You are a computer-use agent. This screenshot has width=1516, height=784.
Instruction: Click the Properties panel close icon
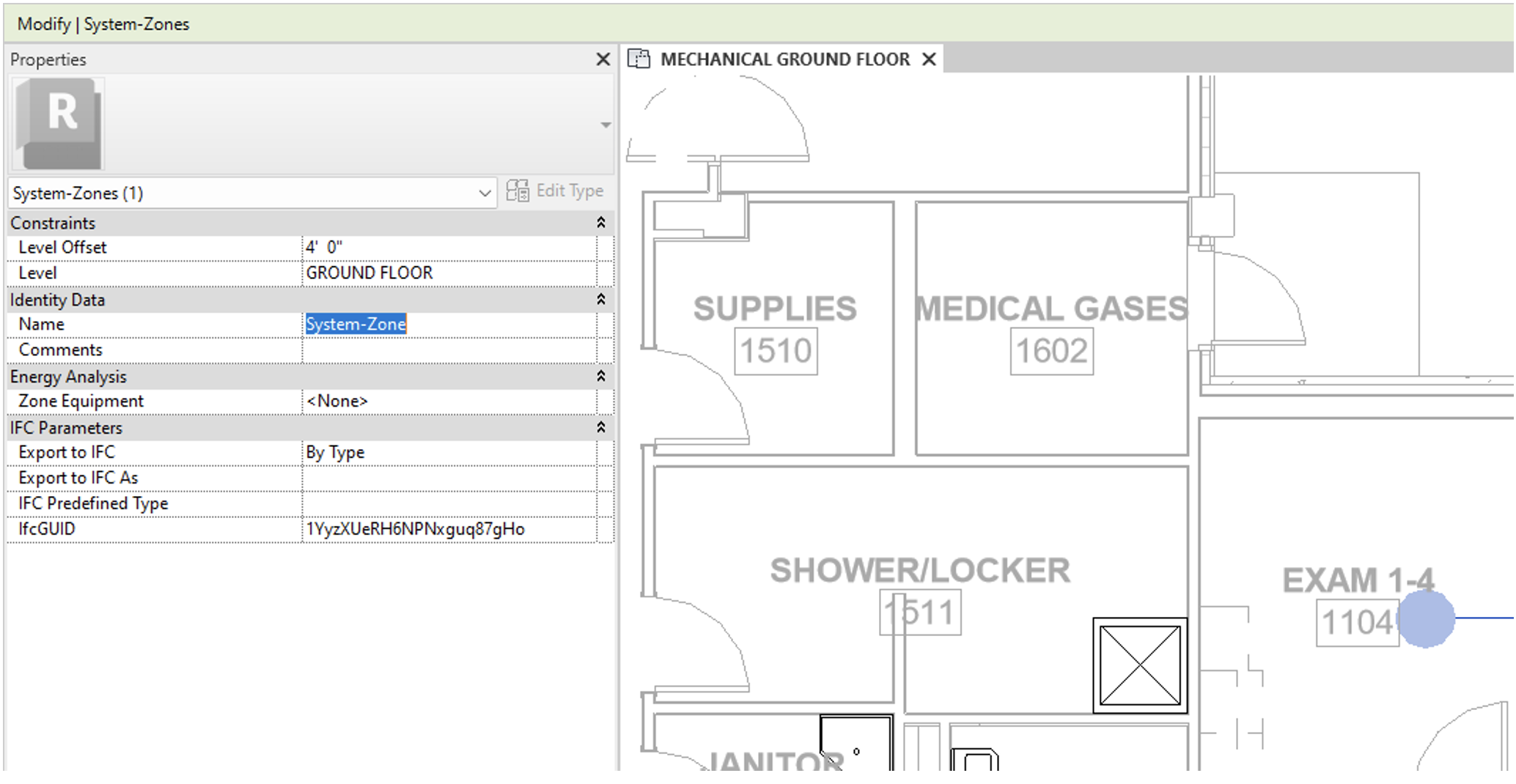pos(603,59)
